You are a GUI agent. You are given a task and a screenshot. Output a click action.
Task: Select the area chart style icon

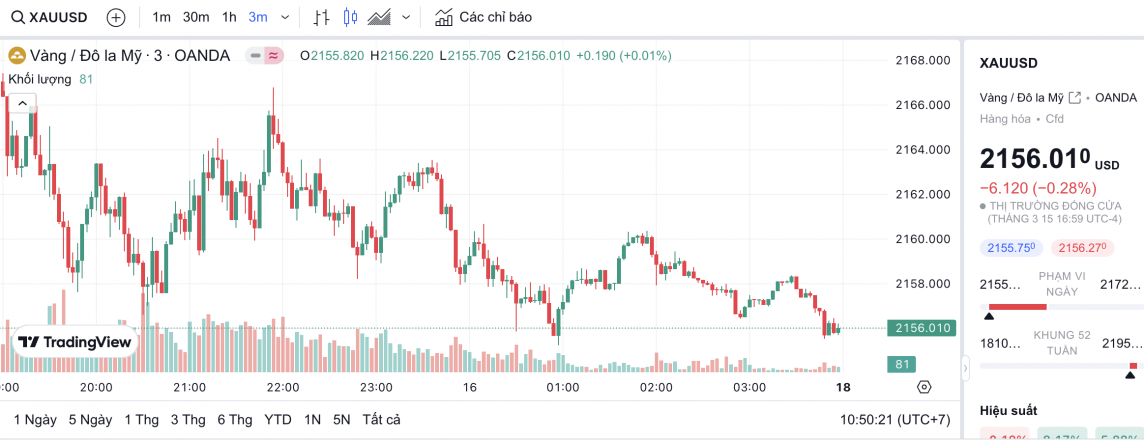[379, 17]
